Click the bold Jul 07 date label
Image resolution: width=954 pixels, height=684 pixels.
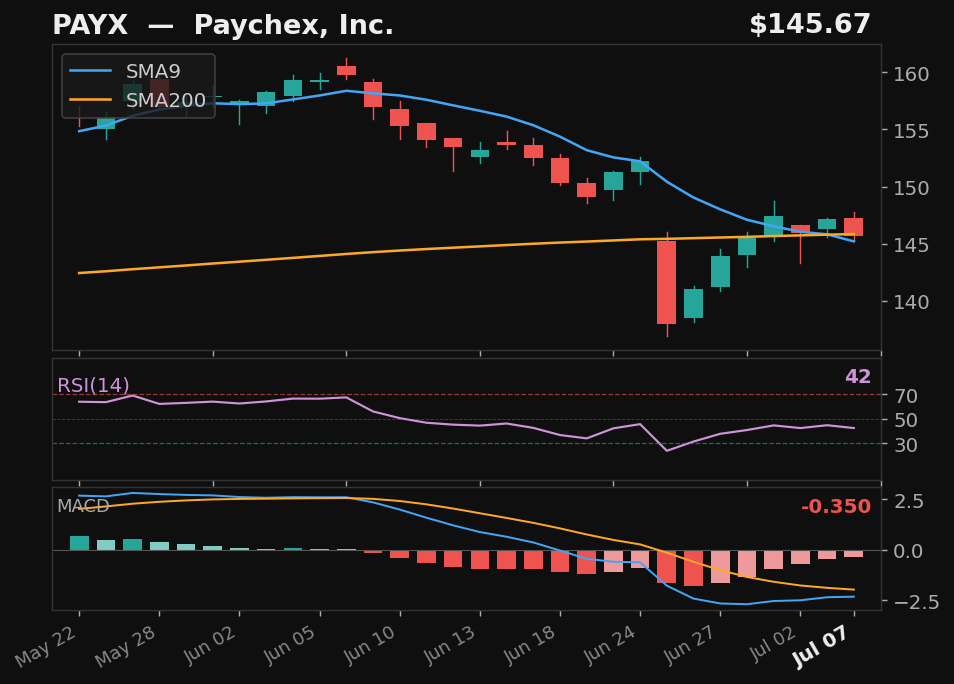tap(820, 647)
